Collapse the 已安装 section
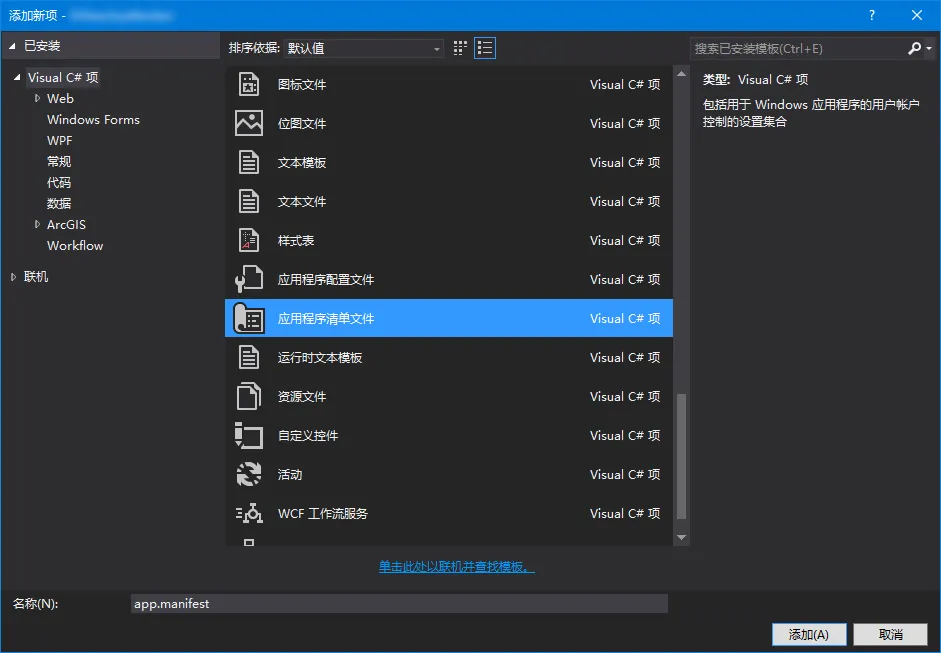This screenshot has width=941, height=653. click(x=12, y=46)
